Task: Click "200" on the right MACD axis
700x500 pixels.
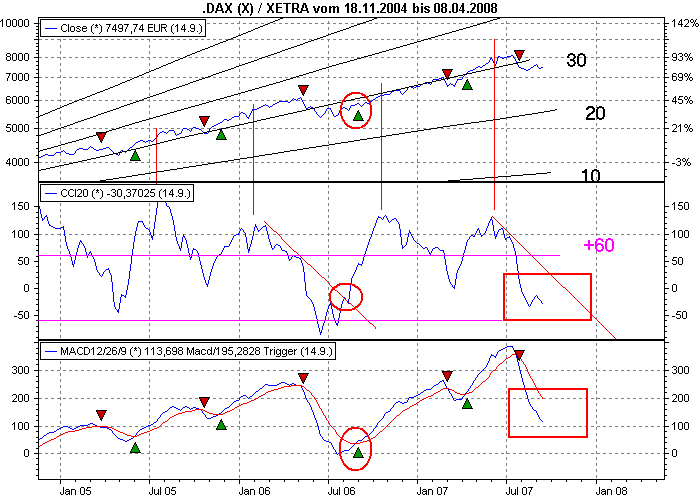Action: pyautogui.click(x=680, y=398)
